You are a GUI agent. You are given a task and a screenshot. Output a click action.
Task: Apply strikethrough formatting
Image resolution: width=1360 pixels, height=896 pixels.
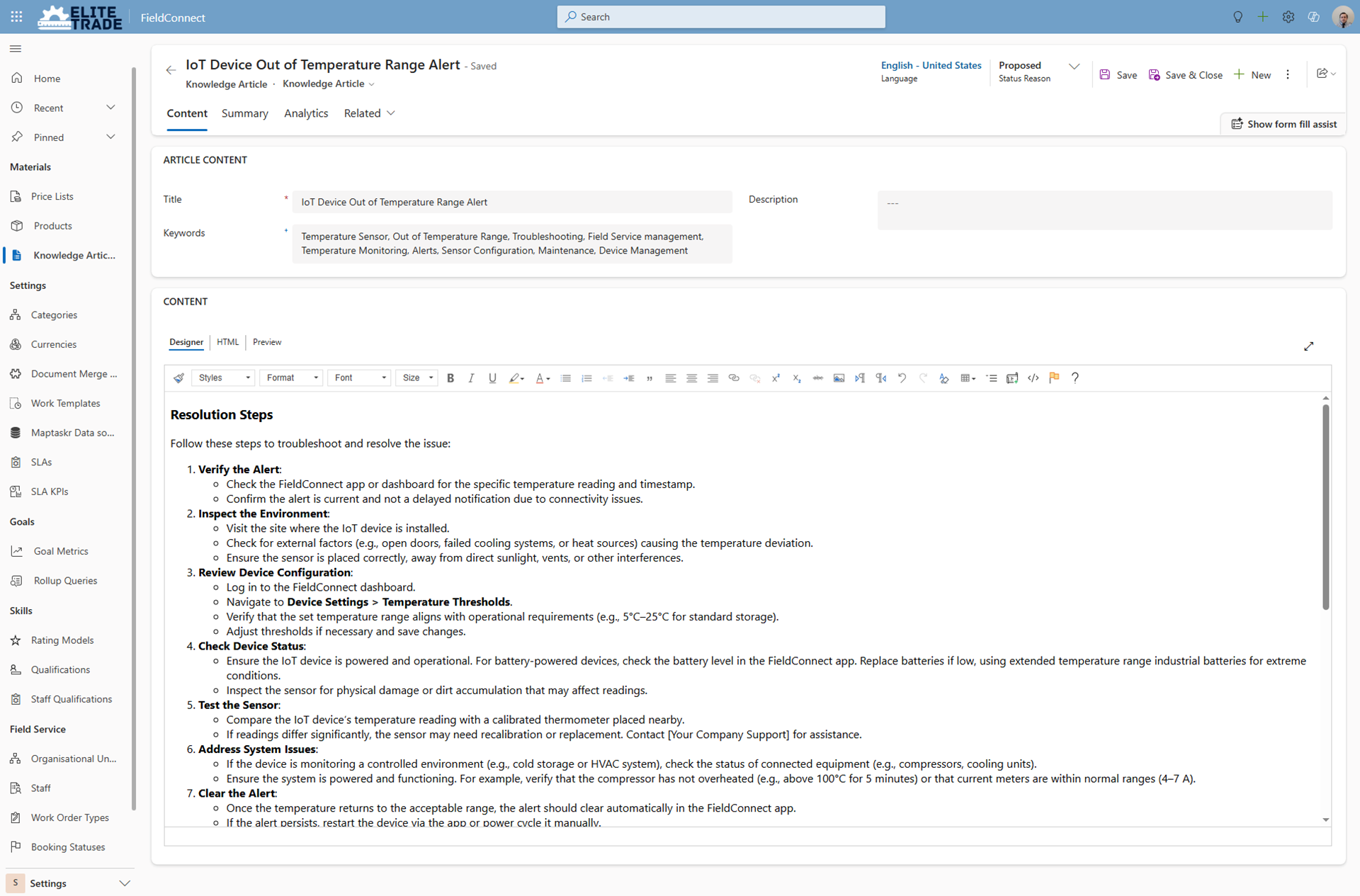click(x=817, y=378)
